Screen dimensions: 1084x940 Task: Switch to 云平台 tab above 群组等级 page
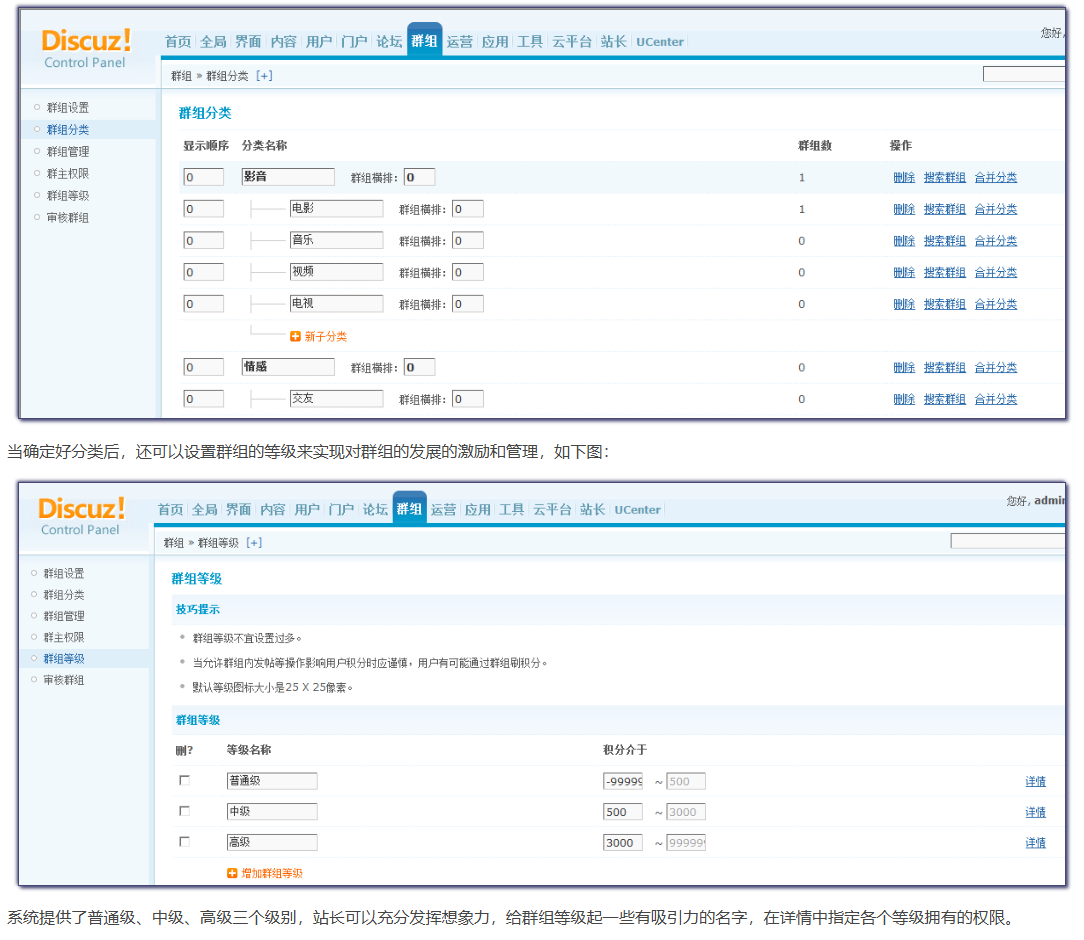coord(552,510)
